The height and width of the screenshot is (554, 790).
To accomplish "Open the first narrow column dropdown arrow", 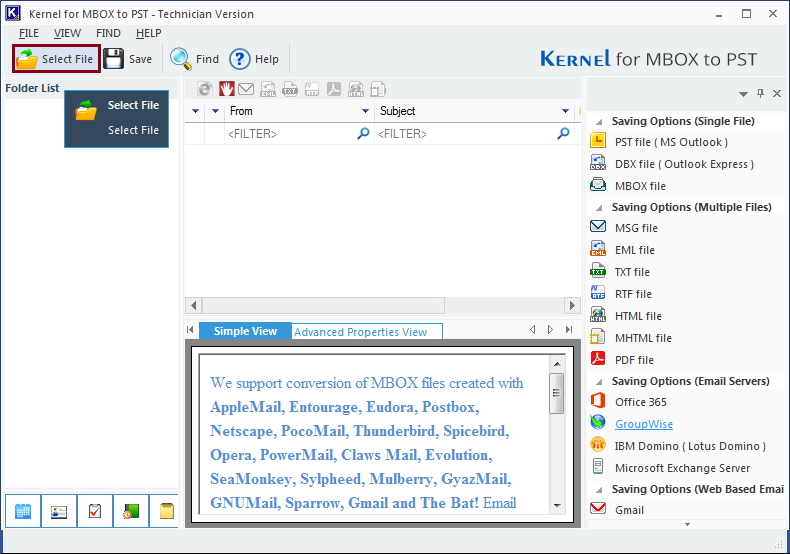I will click(195, 111).
